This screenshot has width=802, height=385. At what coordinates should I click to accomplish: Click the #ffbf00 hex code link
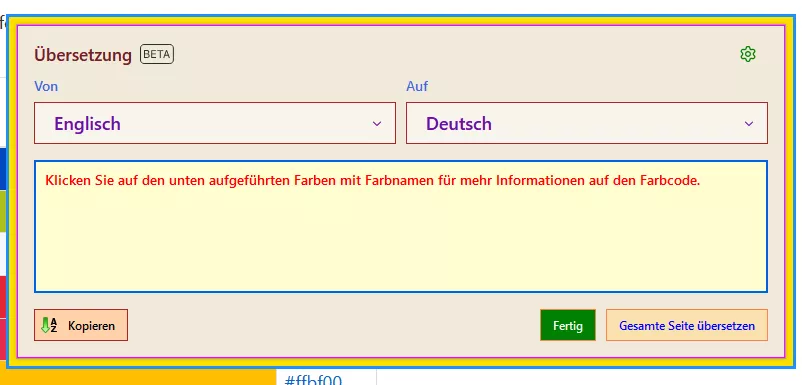pos(313,380)
